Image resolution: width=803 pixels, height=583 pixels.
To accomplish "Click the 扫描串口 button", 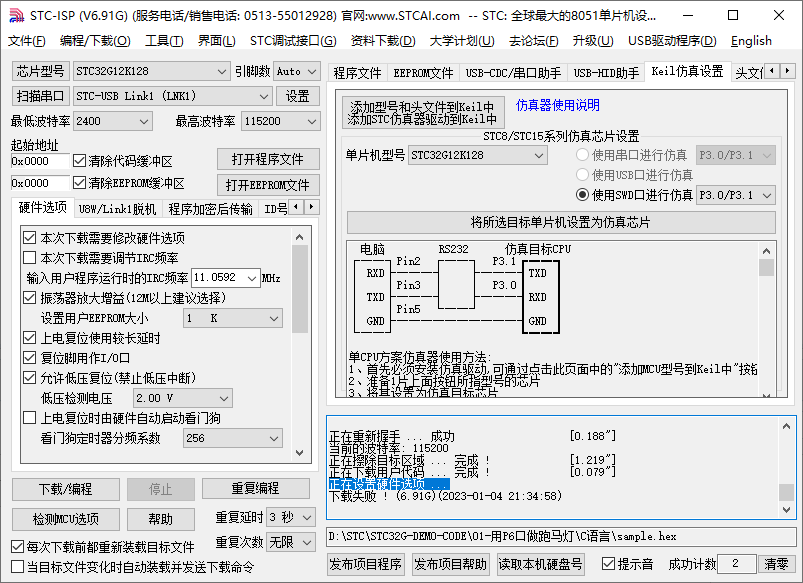I will point(40,96).
